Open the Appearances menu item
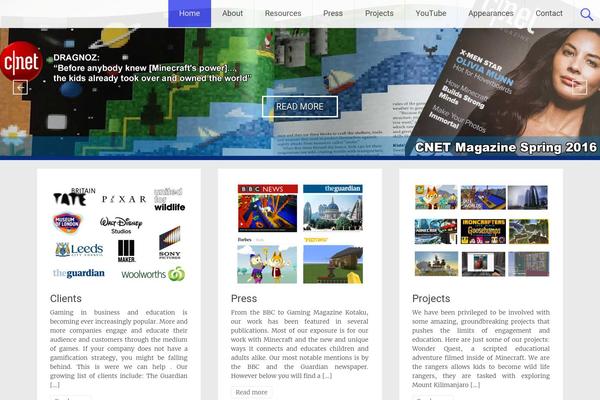The height and width of the screenshot is (400, 600). pyautogui.click(x=491, y=13)
